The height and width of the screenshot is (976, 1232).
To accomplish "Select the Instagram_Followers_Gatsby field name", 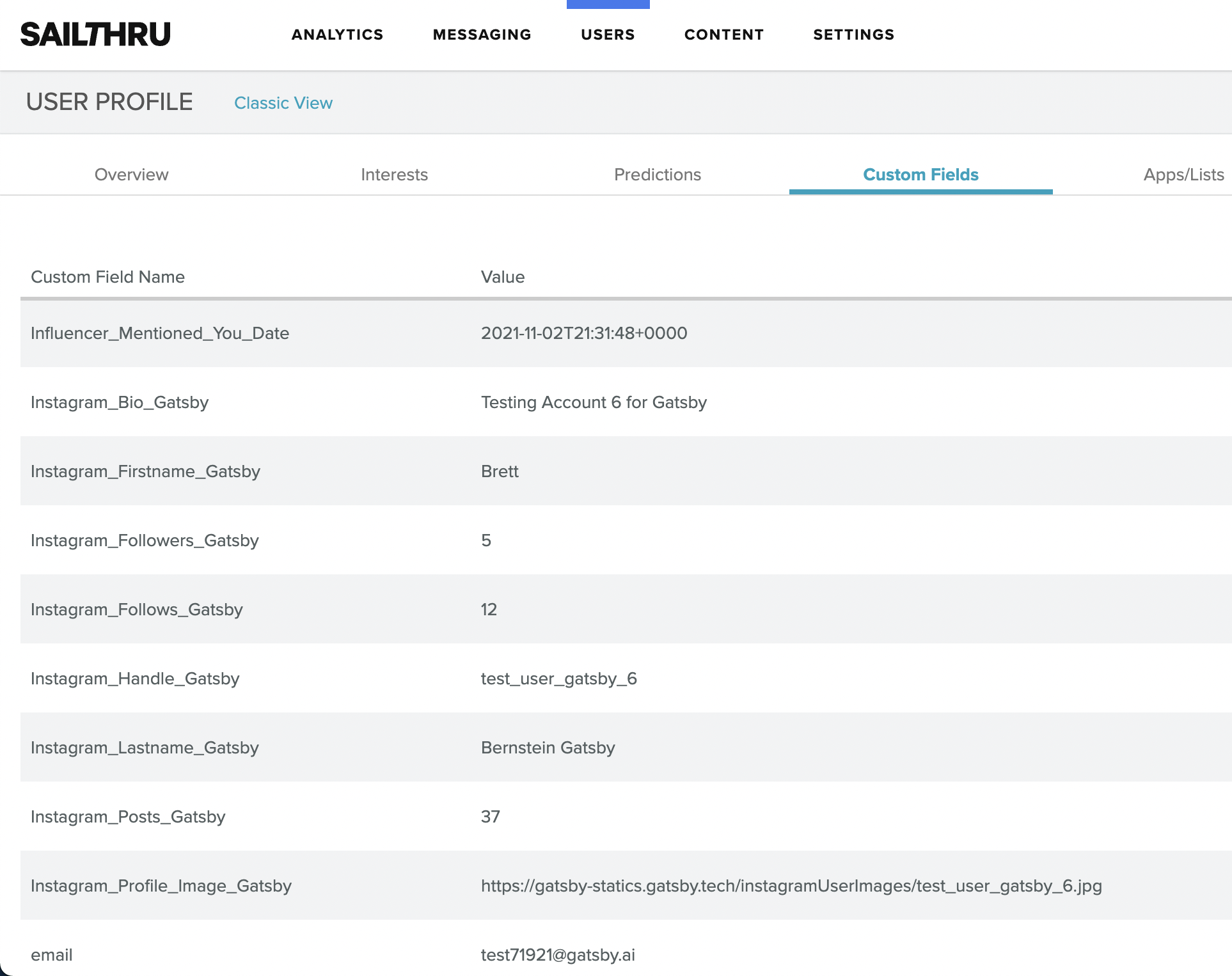I will [x=145, y=540].
